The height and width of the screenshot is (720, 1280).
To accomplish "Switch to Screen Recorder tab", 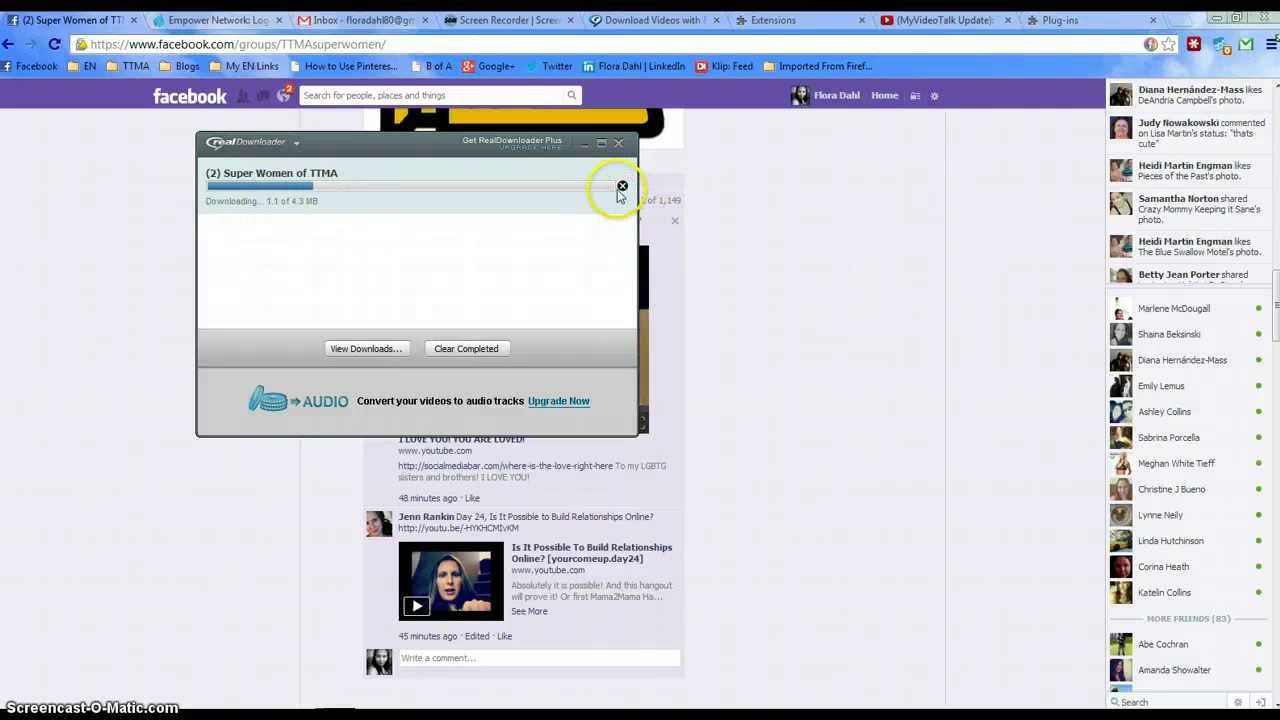I will tap(509, 20).
